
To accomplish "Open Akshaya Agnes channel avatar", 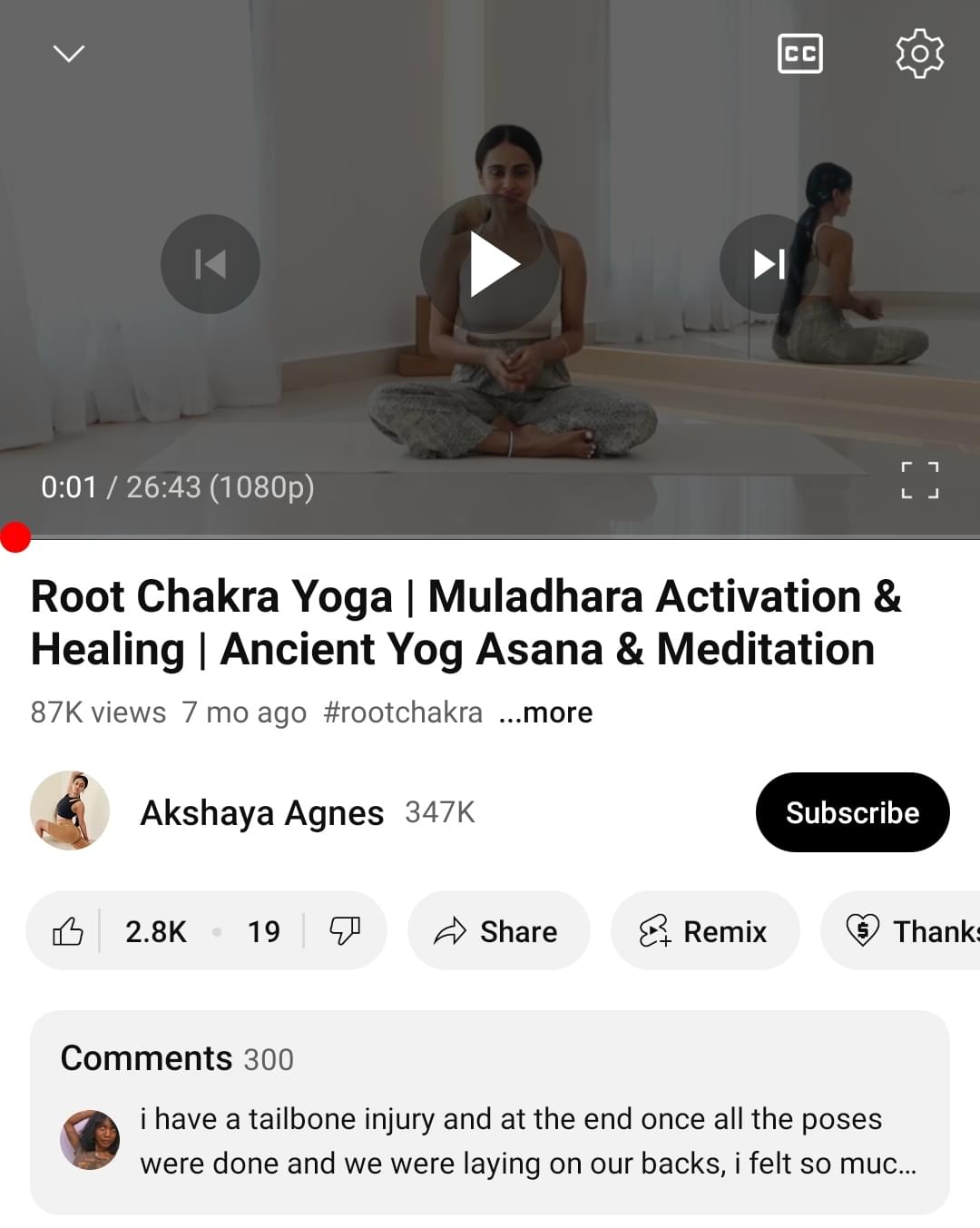I will (70, 811).
